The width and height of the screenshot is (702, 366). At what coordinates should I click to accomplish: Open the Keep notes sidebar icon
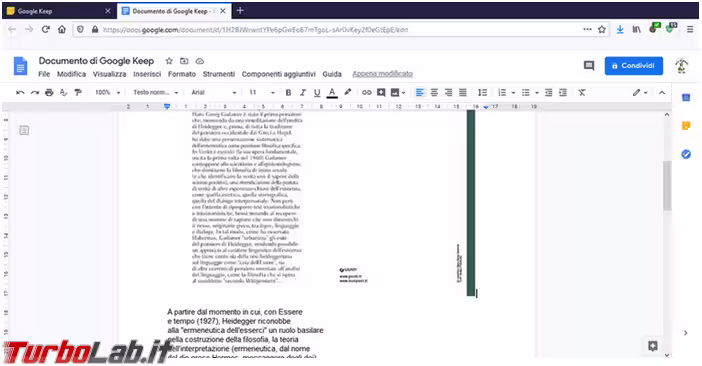[x=686, y=126]
